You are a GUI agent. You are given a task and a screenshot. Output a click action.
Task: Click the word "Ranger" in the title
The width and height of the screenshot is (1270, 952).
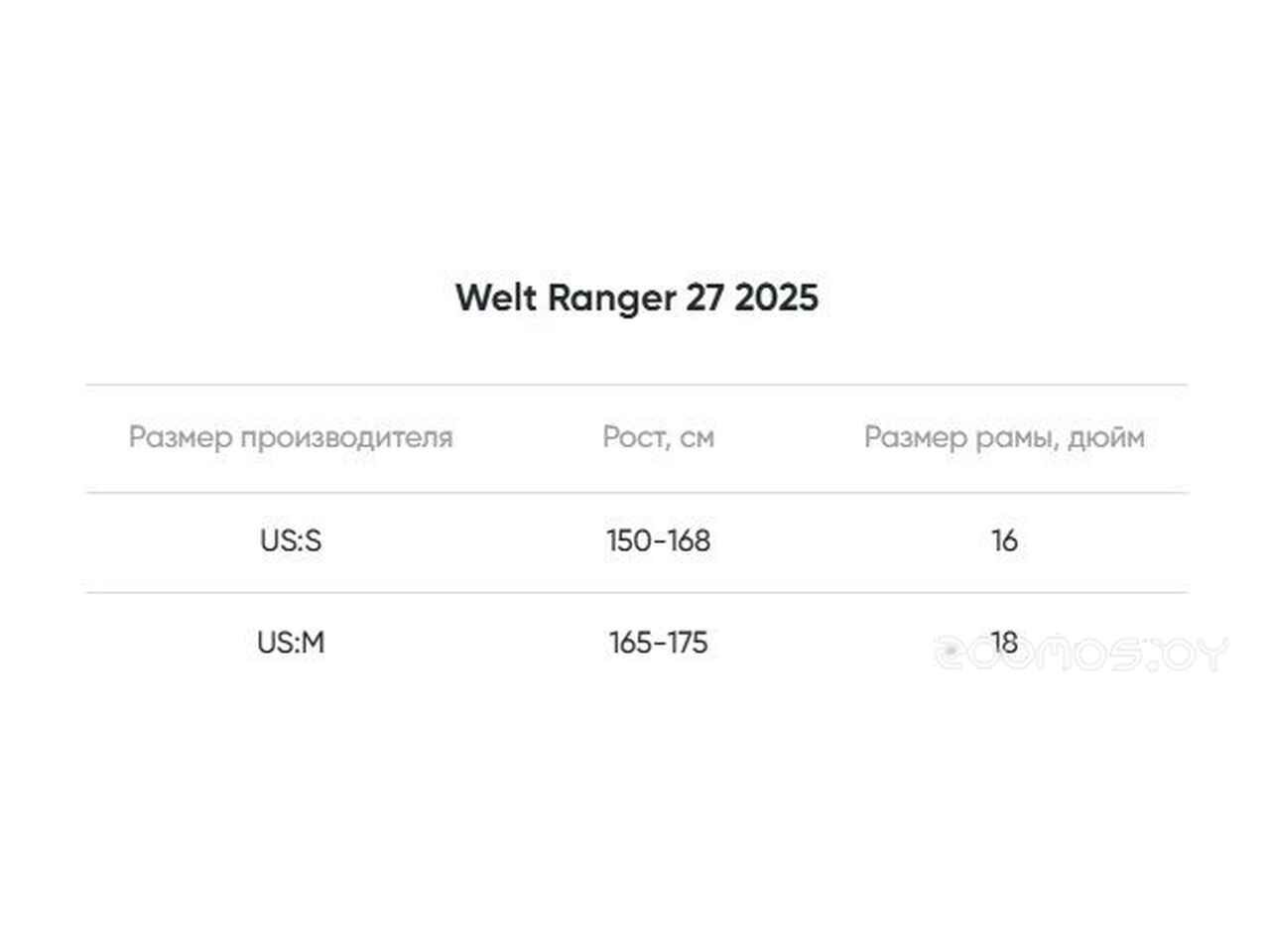tap(611, 299)
